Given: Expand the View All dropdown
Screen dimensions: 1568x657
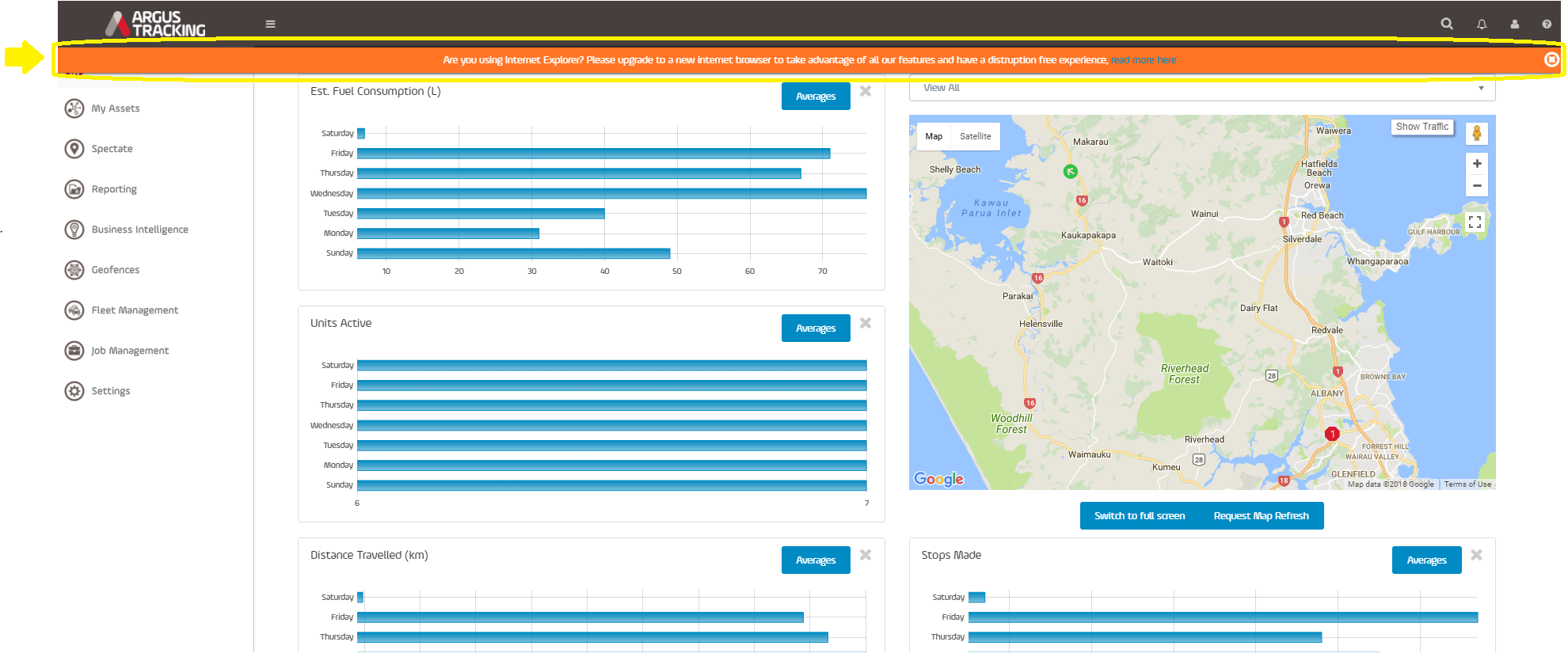Looking at the screenshot, I should pos(1202,88).
